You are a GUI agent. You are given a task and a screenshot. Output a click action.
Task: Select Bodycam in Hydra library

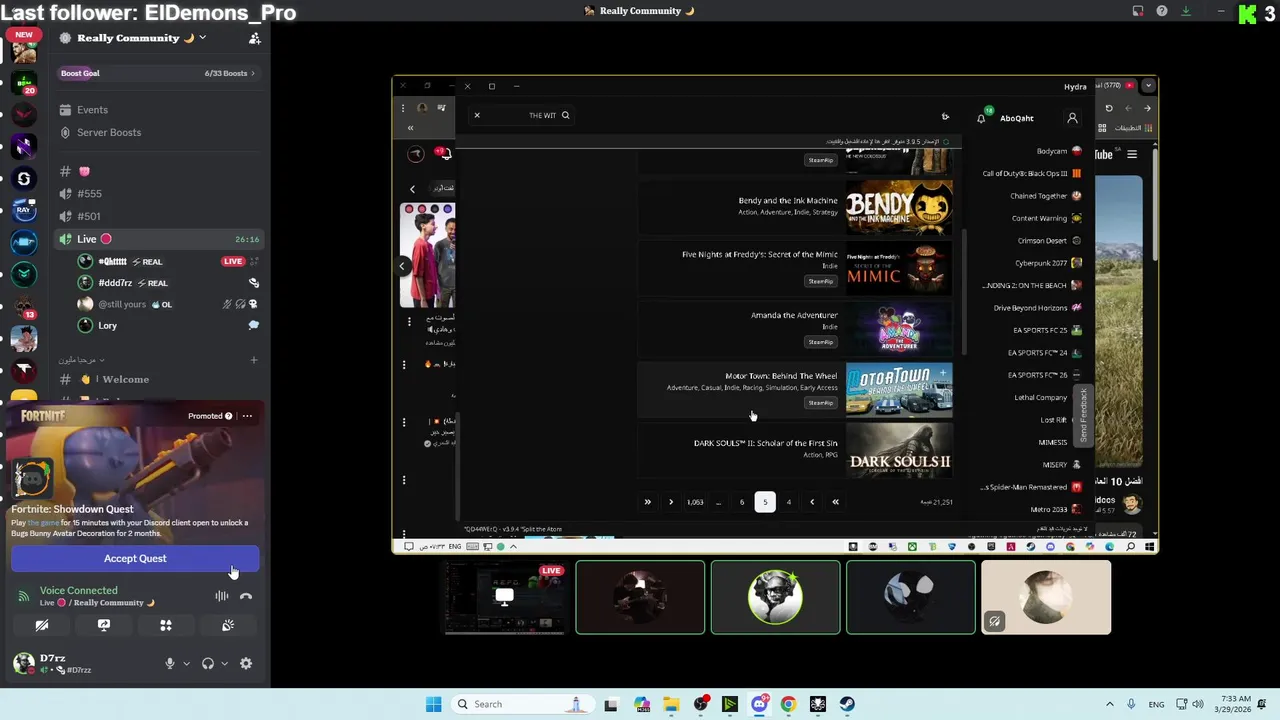1059,151
